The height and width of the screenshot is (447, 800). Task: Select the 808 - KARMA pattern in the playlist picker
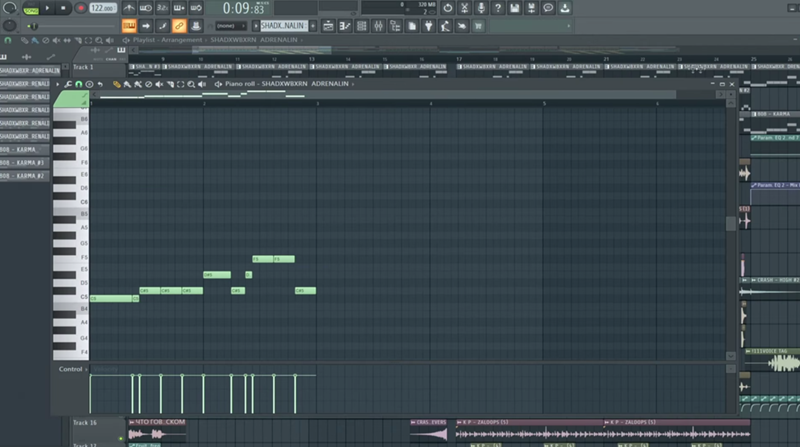(x=24, y=150)
